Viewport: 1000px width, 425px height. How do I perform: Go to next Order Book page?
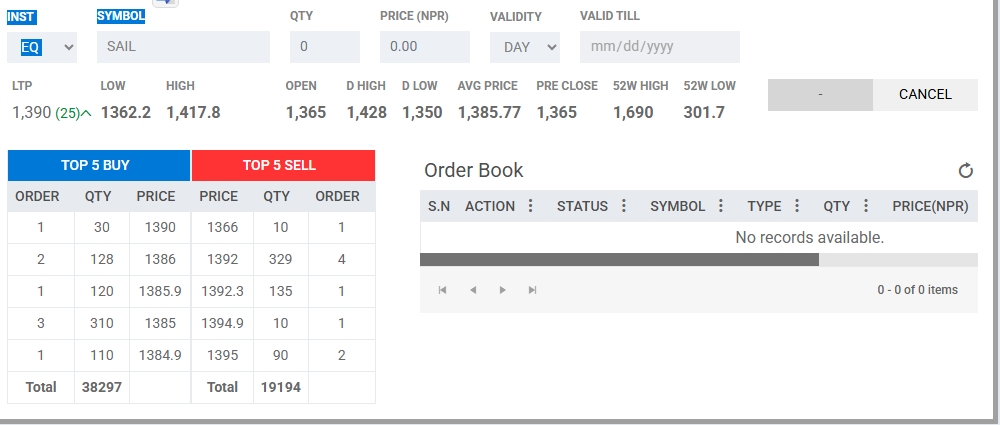pos(503,290)
